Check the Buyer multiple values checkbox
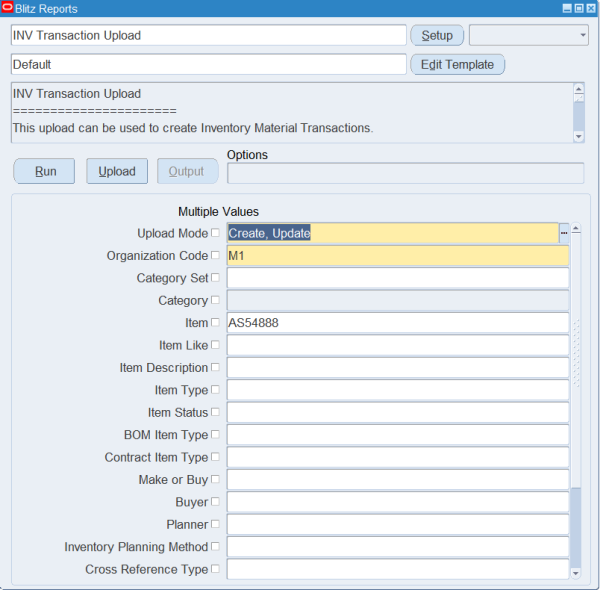This screenshot has width=600, height=590. pyautogui.click(x=215, y=502)
